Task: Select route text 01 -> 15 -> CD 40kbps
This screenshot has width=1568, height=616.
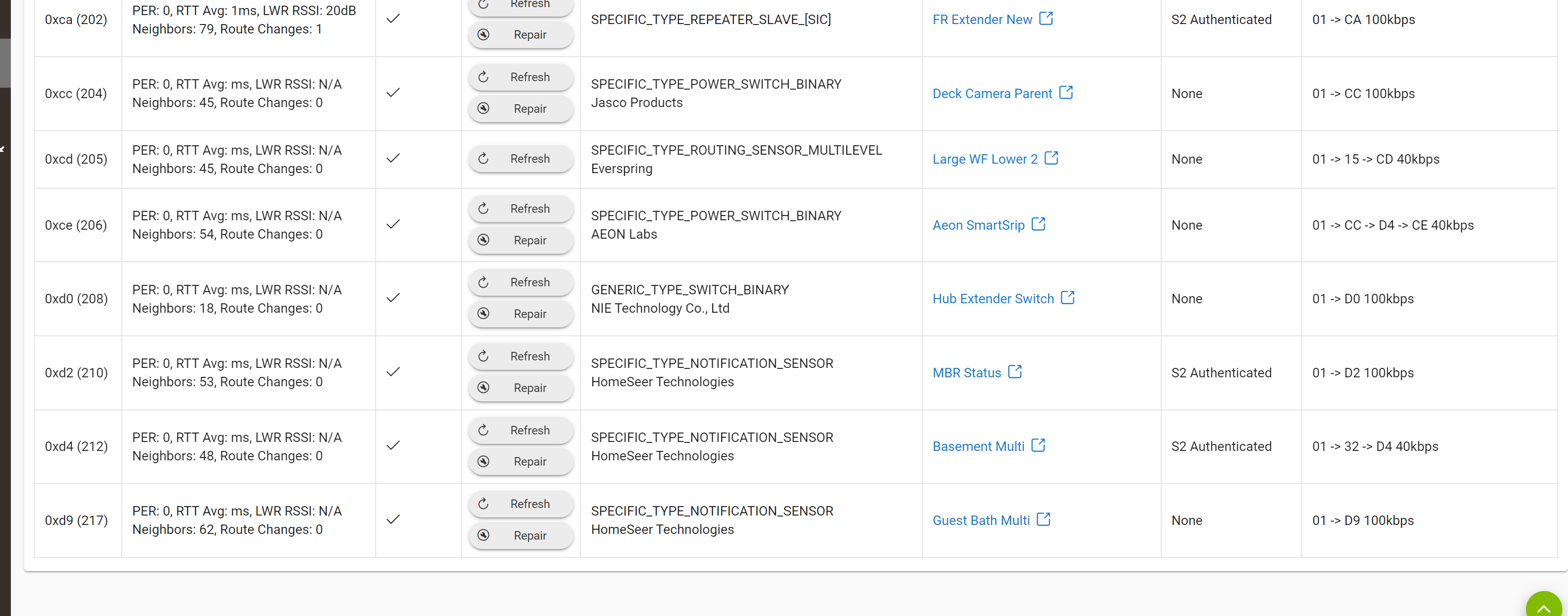Action: click(1375, 159)
